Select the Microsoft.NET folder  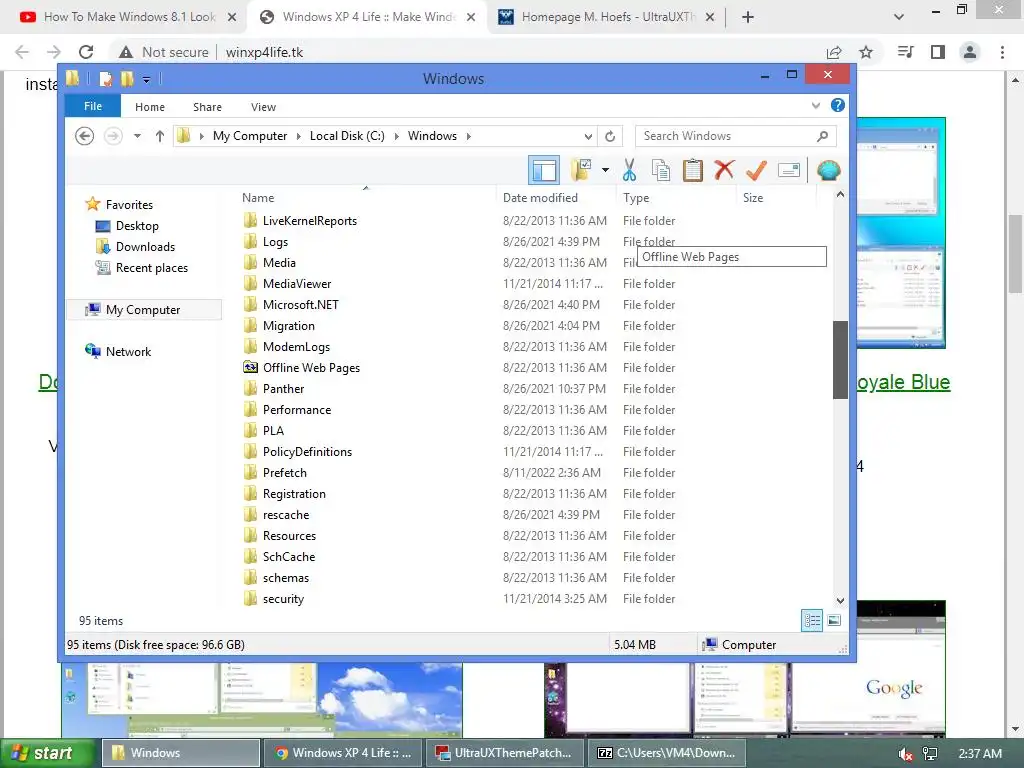(x=300, y=304)
